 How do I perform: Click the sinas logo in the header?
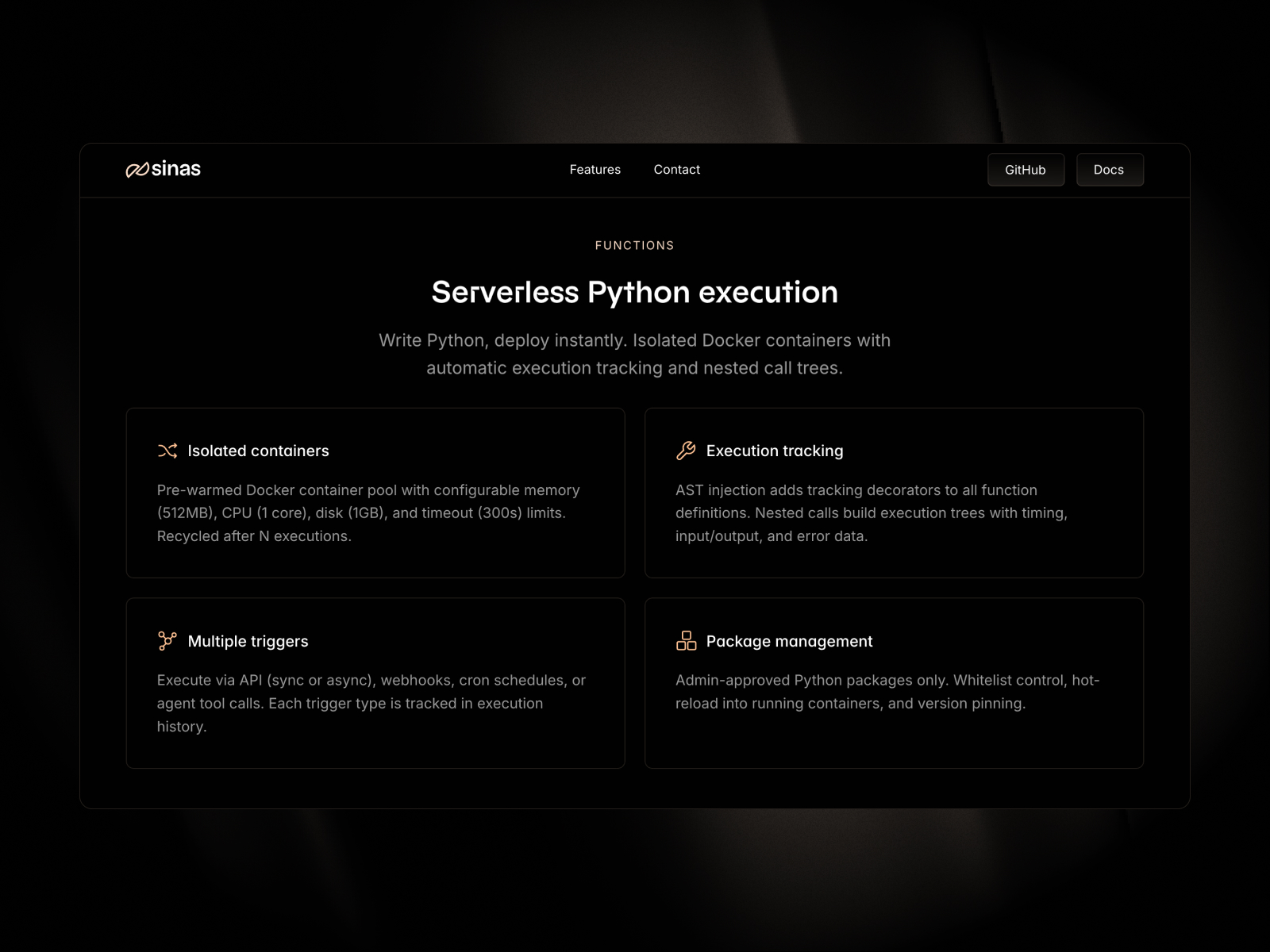[x=164, y=169]
